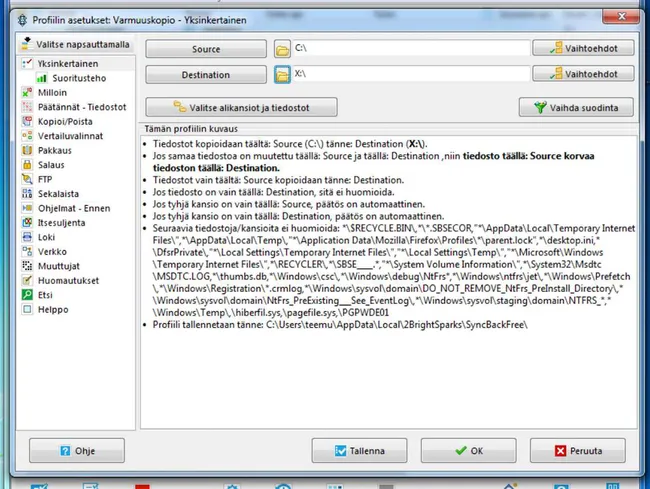Screen dimensions: 650x489
Task: Click the Pakkaus compression icon
Action: [27, 150]
